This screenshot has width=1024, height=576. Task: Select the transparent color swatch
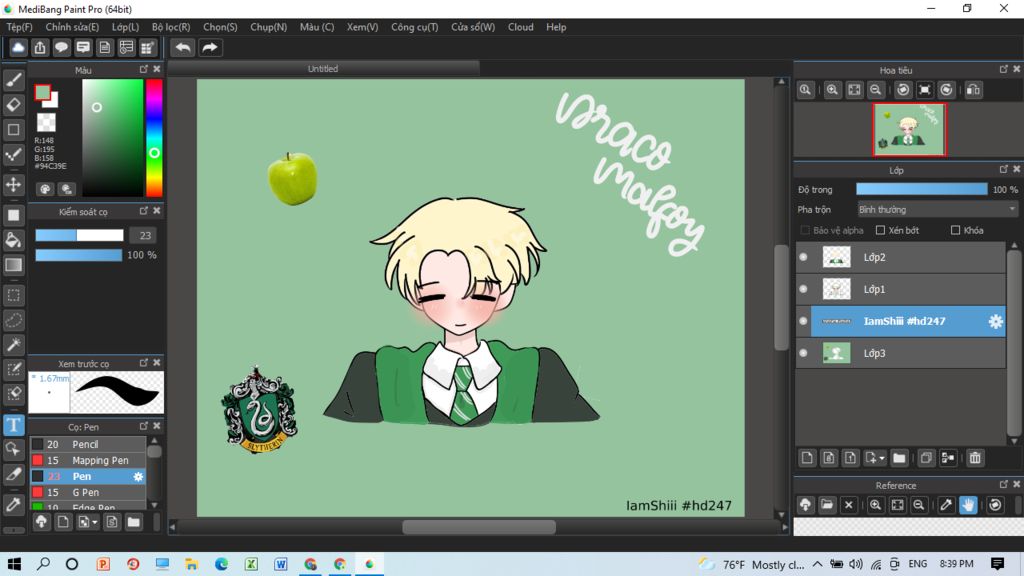tap(46, 122)
